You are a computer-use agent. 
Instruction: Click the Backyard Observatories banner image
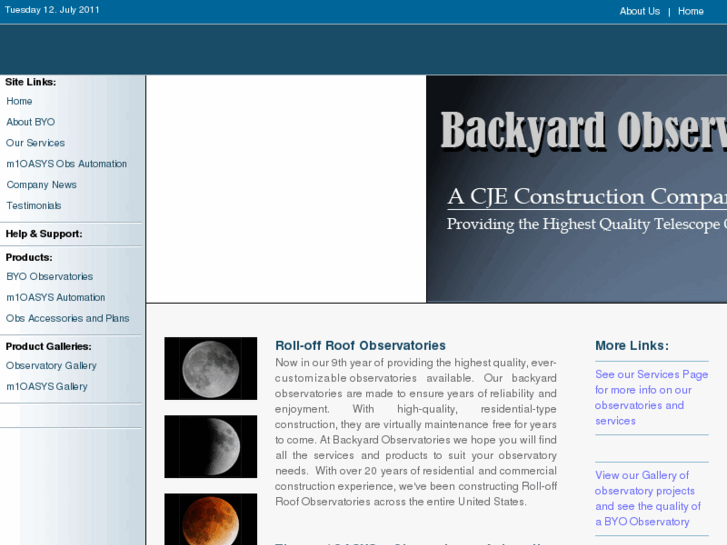(576, 189)
